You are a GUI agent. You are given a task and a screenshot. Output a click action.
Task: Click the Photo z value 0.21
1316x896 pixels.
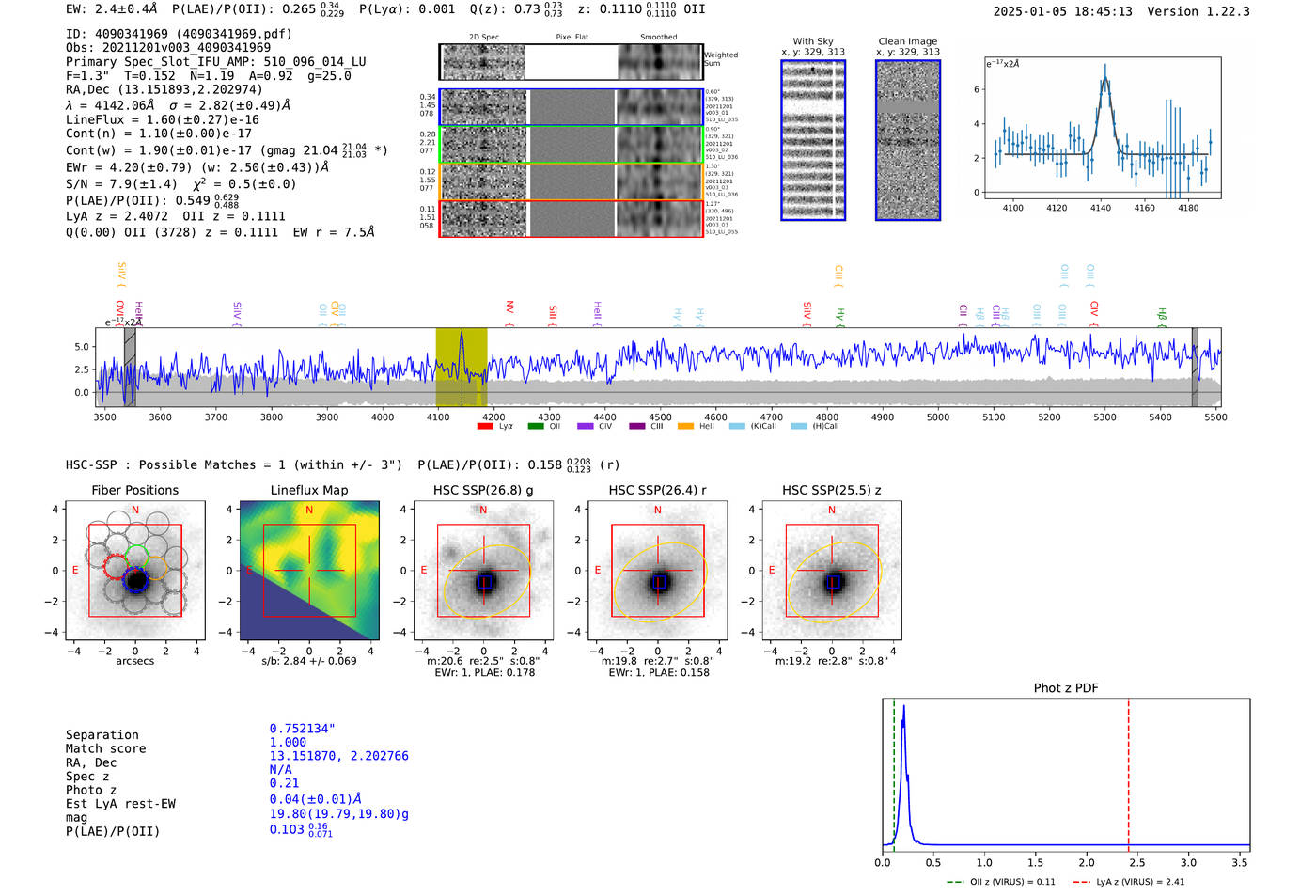tap(284, 783)
